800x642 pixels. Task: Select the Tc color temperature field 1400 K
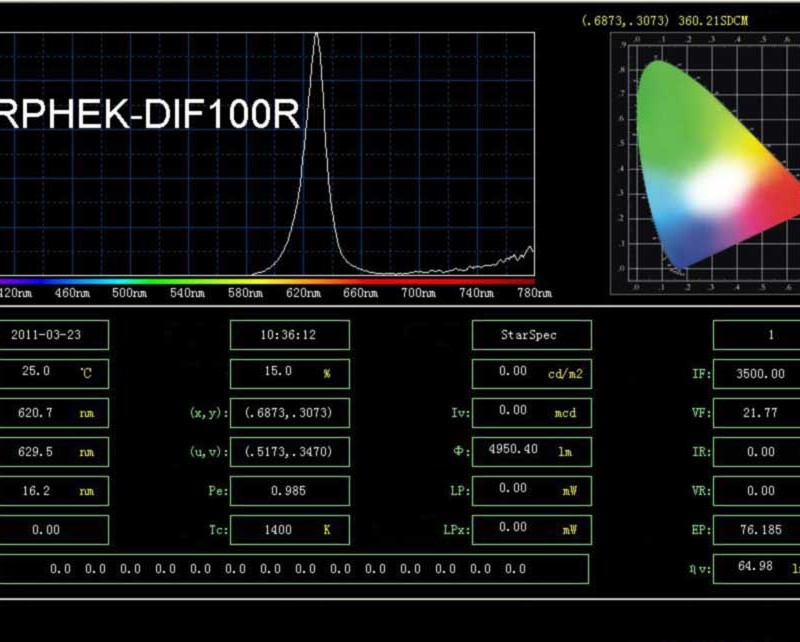tap(289, 529)
